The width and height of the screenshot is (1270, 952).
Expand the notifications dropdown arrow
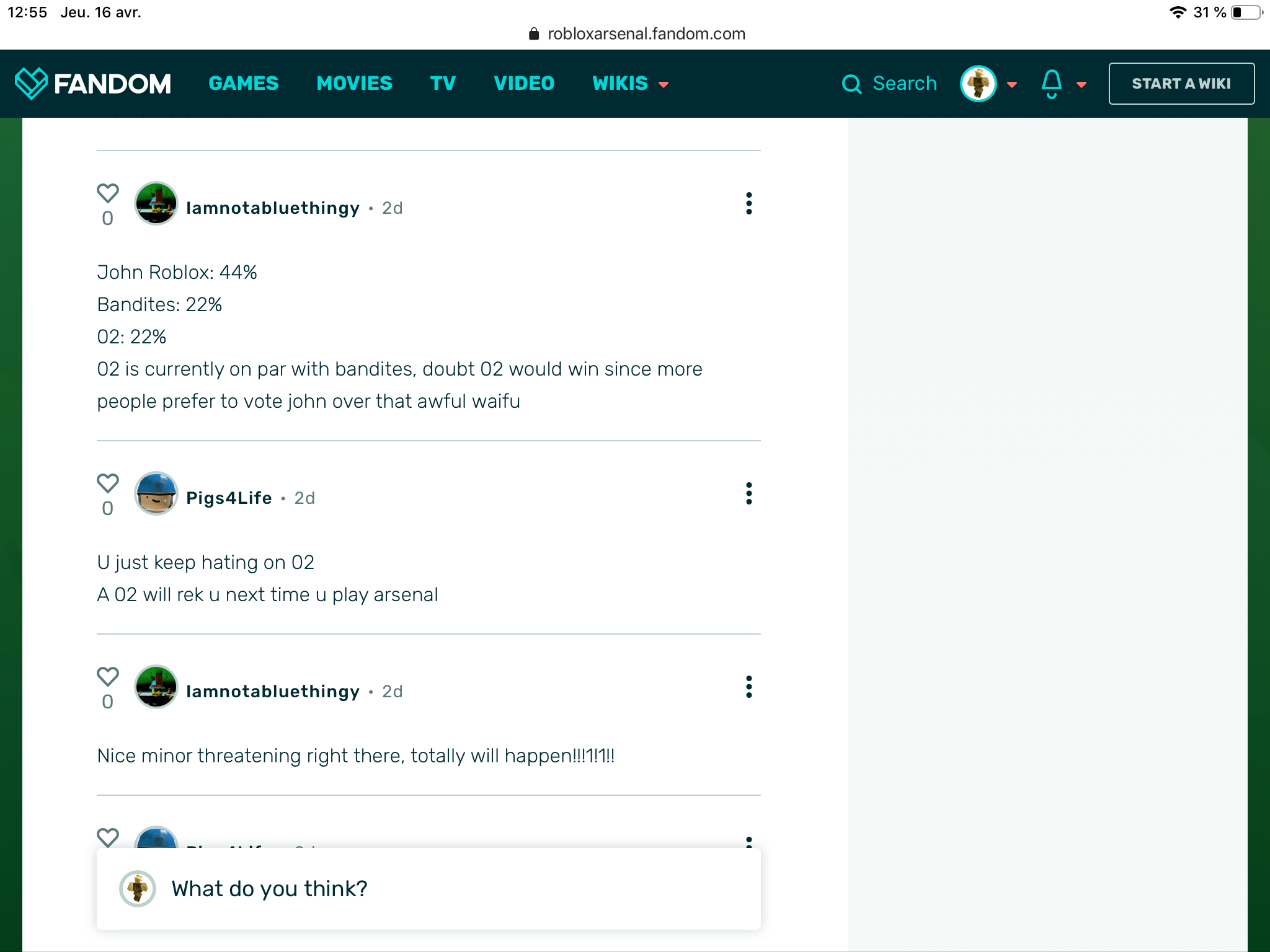pyautogui.click(x=1081, y=85)
